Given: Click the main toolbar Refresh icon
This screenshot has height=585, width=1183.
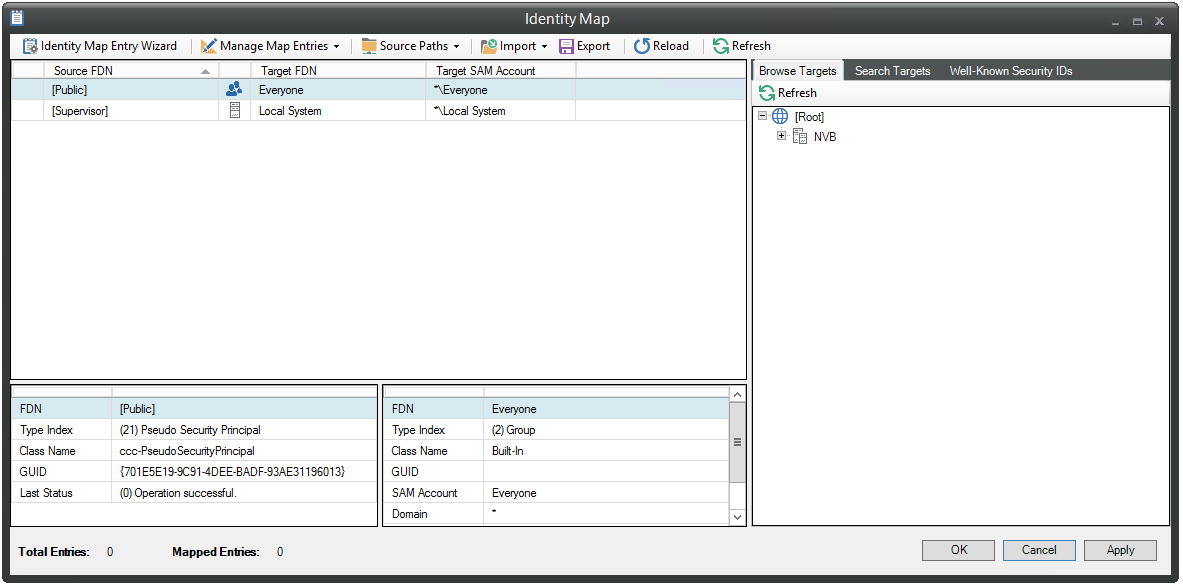Looking at the screenshot, I should (721, 46).
